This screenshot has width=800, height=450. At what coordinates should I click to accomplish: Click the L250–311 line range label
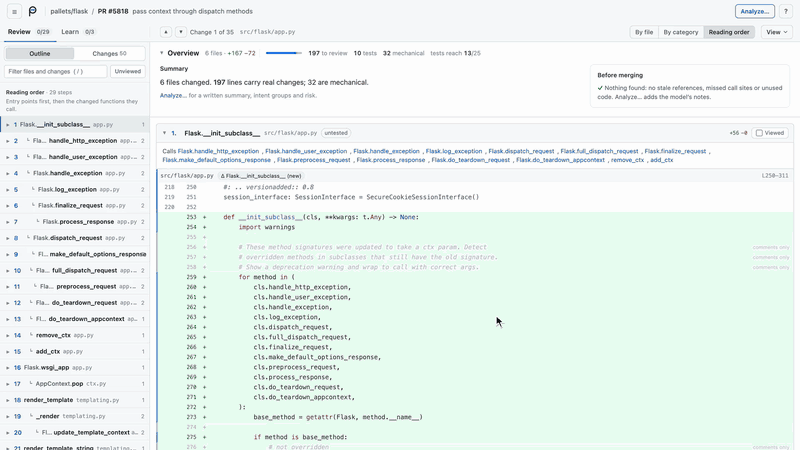[774, 176]
